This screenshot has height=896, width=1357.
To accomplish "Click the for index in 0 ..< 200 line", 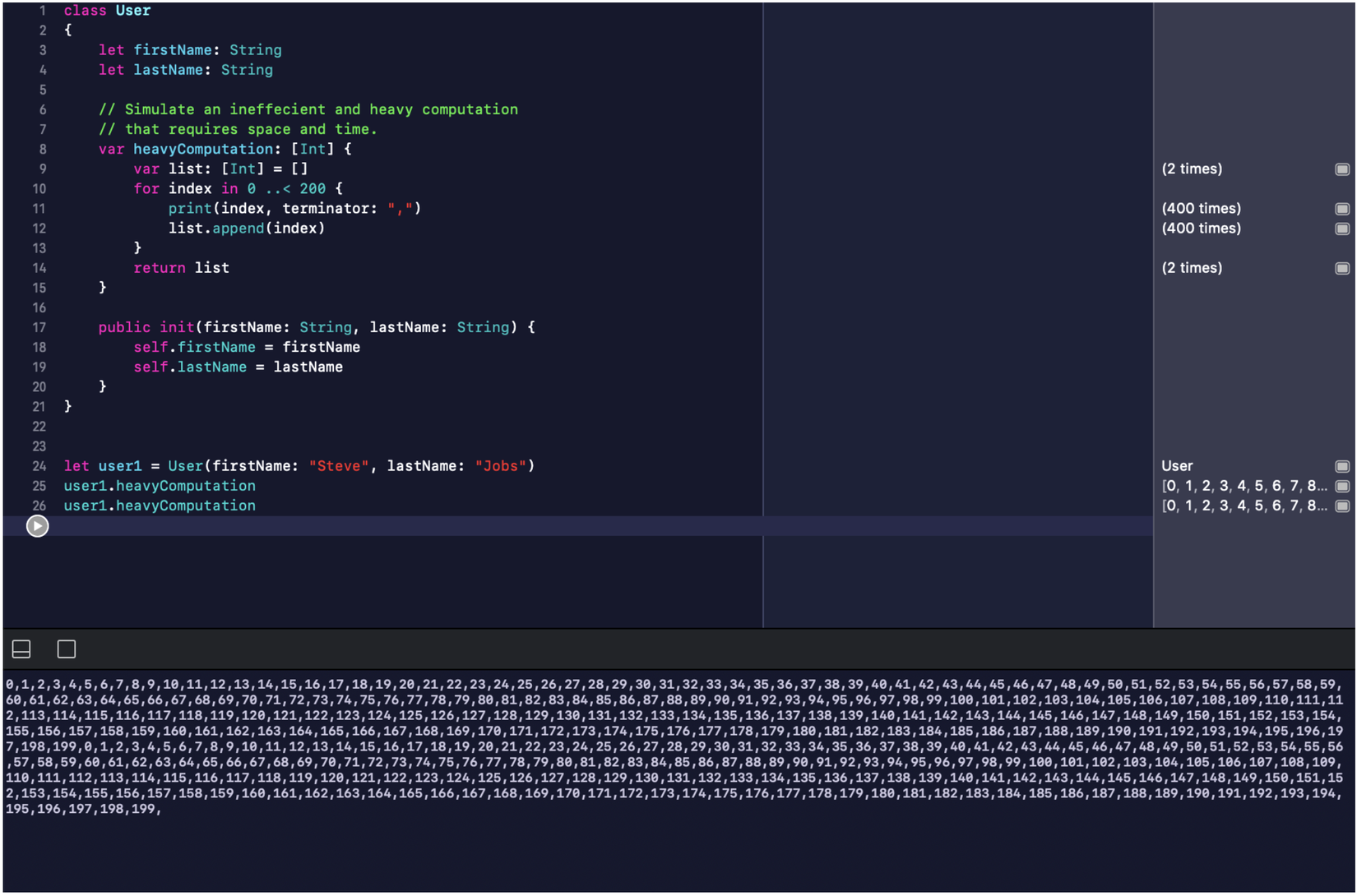I will coord(239,188).
